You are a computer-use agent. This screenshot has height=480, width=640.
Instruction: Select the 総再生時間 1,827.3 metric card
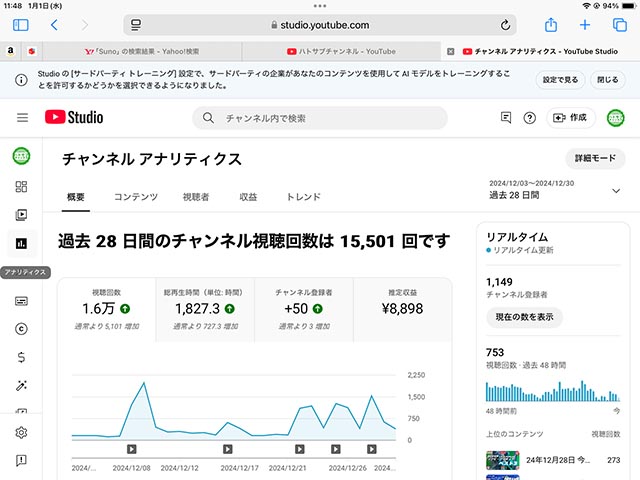205,310
